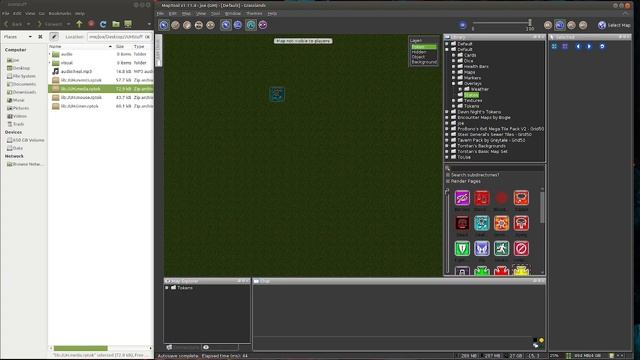Select the red circle state image
Viewport: 640px width, 360px height.
(x=501, y=198)
